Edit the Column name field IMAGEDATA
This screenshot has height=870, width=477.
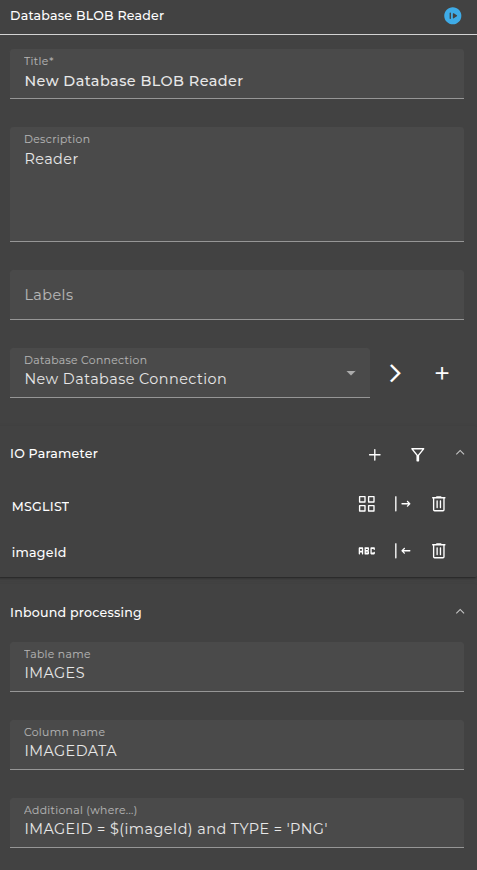coord(237,745)
